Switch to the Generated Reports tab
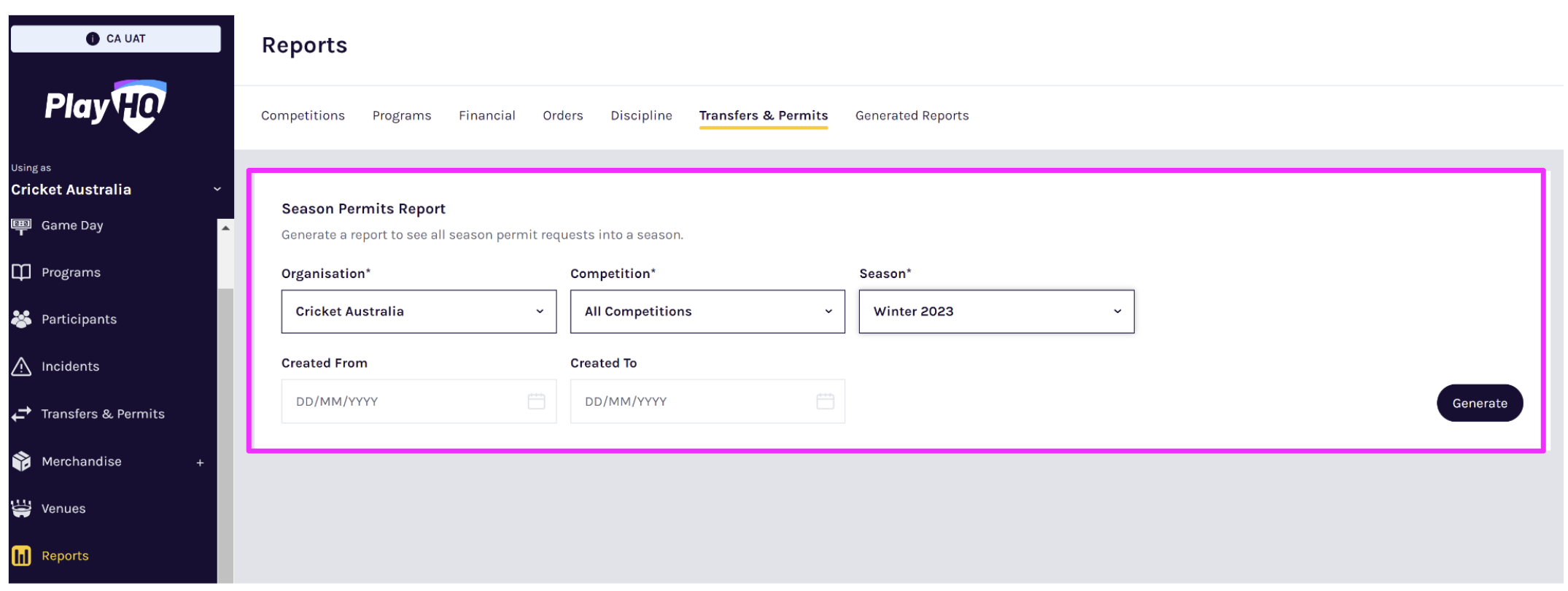The height and width of the screenshot is (591, 1568). click(x=912, y=116)
